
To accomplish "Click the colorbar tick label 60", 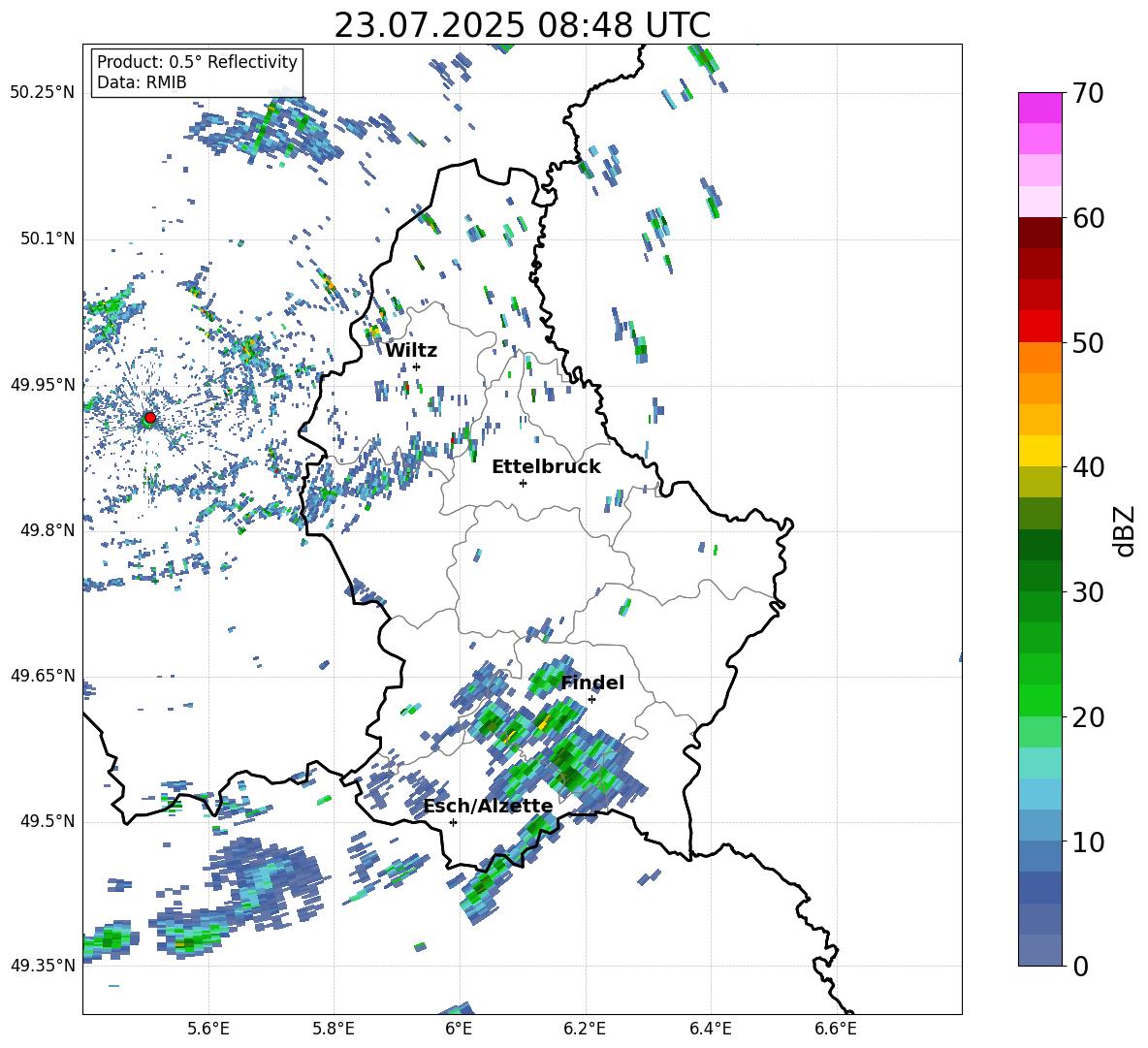I will tap(1088, 217).
